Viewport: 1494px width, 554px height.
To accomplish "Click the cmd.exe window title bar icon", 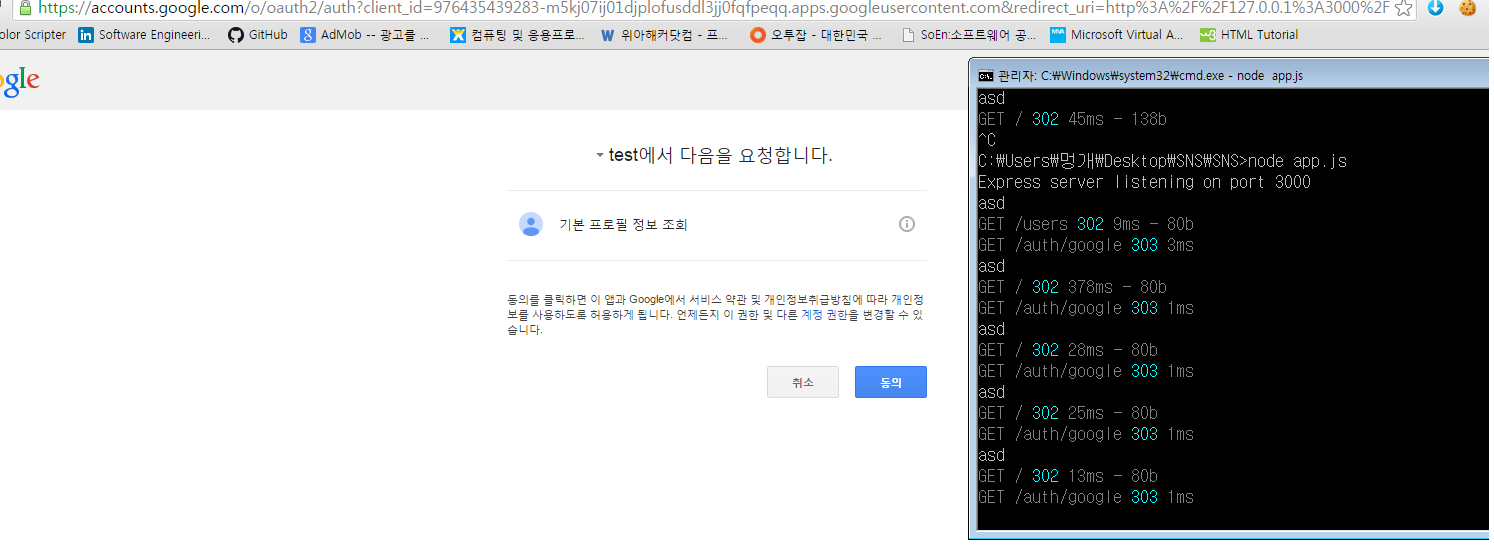I will click(x=986, y=75).
